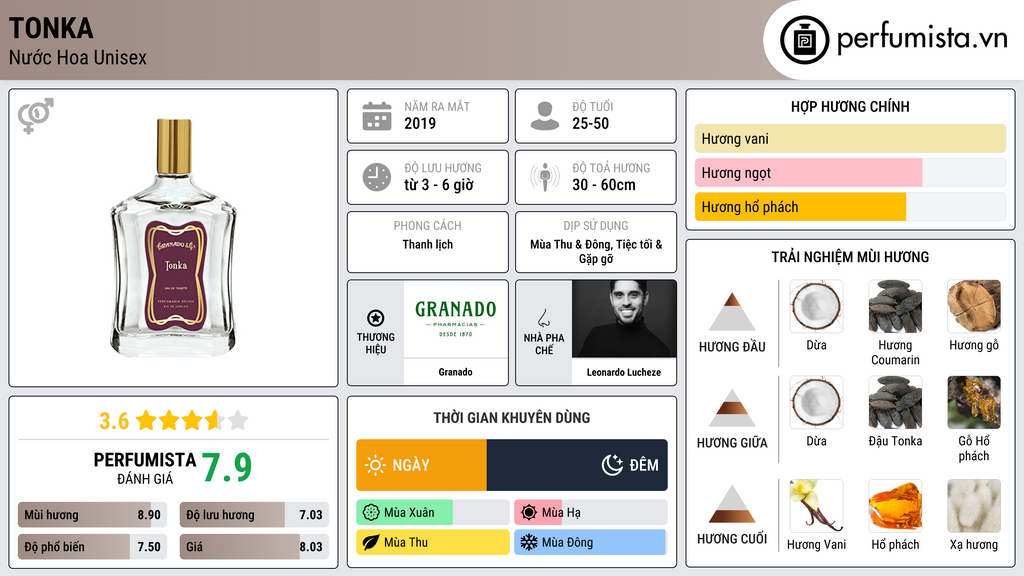Click the orange Ngày time segment

[421, 465]
